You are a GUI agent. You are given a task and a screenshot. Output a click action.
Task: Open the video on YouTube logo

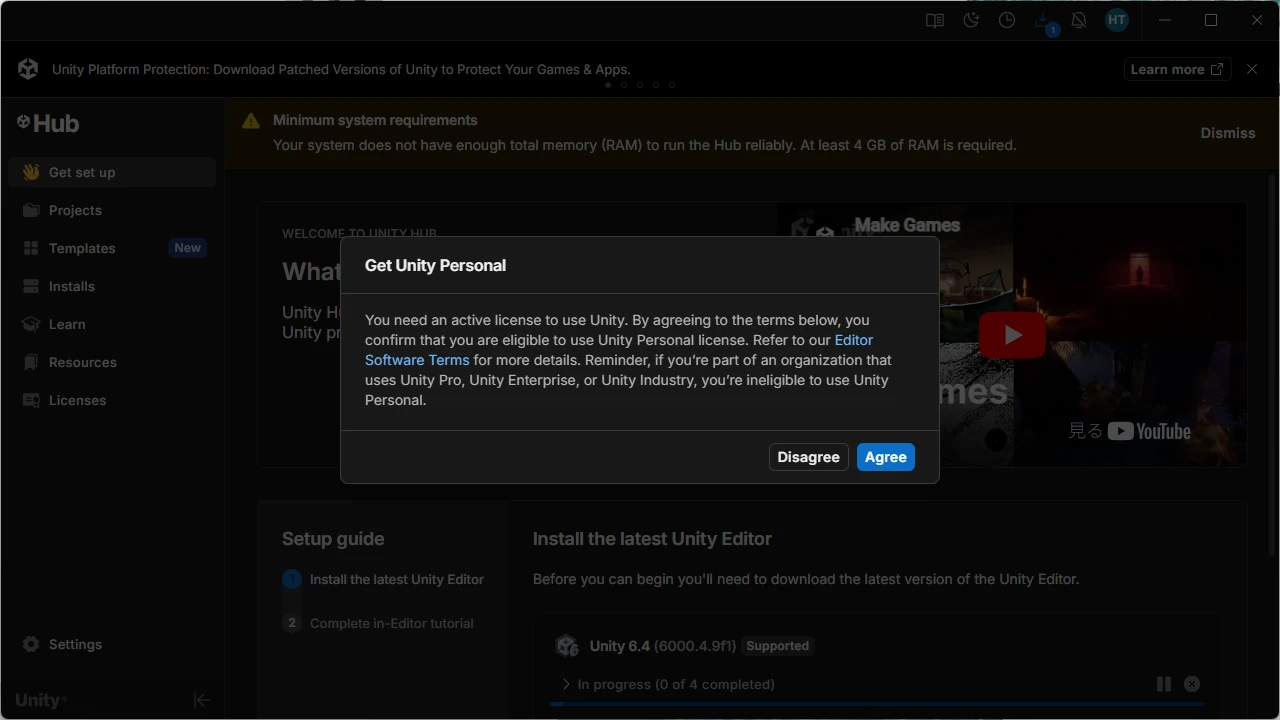(1149, 431)
